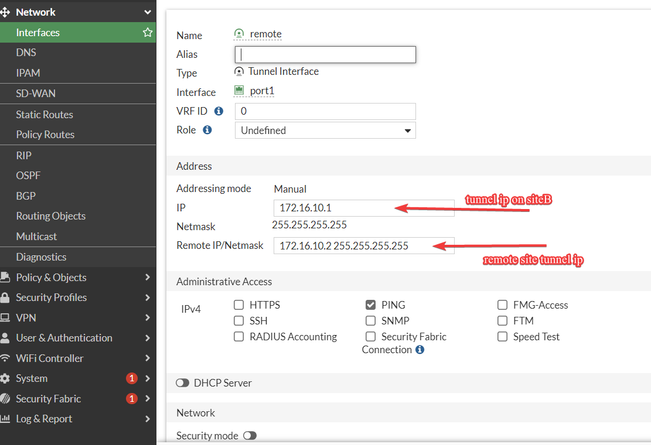Enable SNMP administrative access
Screen dimensions: 651x445
[x=370, y=321]
